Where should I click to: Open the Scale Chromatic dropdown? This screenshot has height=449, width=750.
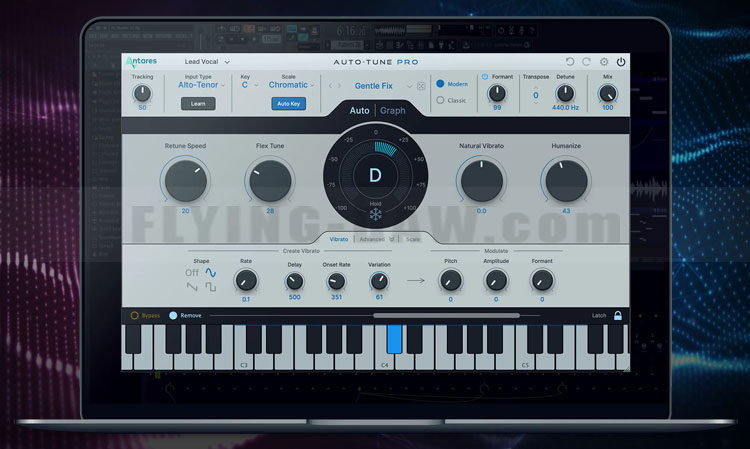291,85
